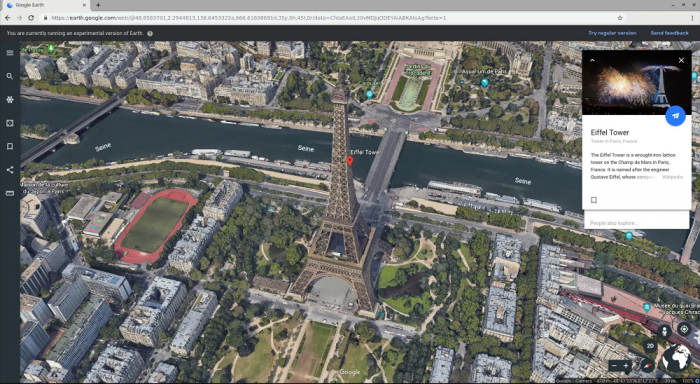Click the Eiffel Tower fireworks photo thumbnail

tap(637, 83)
